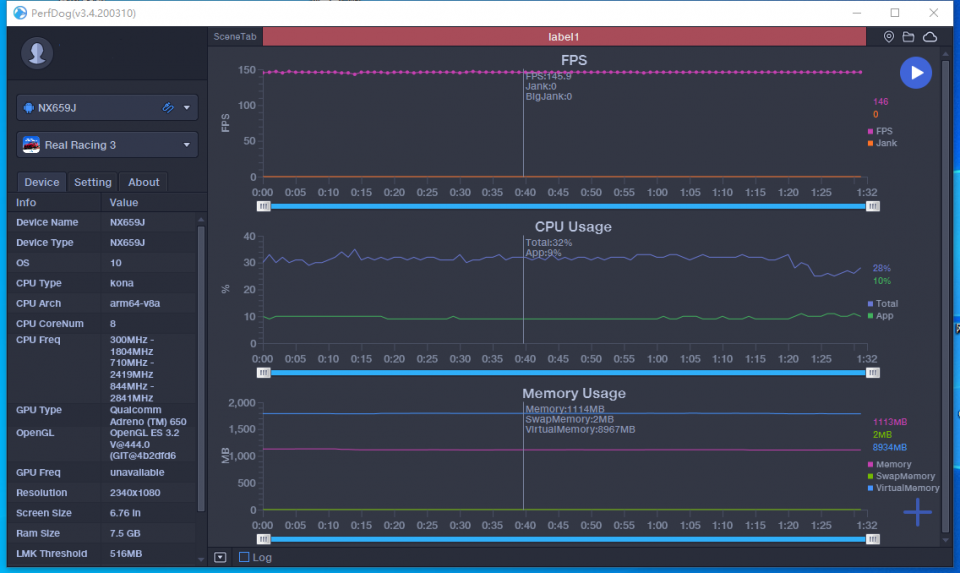Click the blue plus add chart icon
Viewport: 960px width, 573px height.
tap(917, 512)
